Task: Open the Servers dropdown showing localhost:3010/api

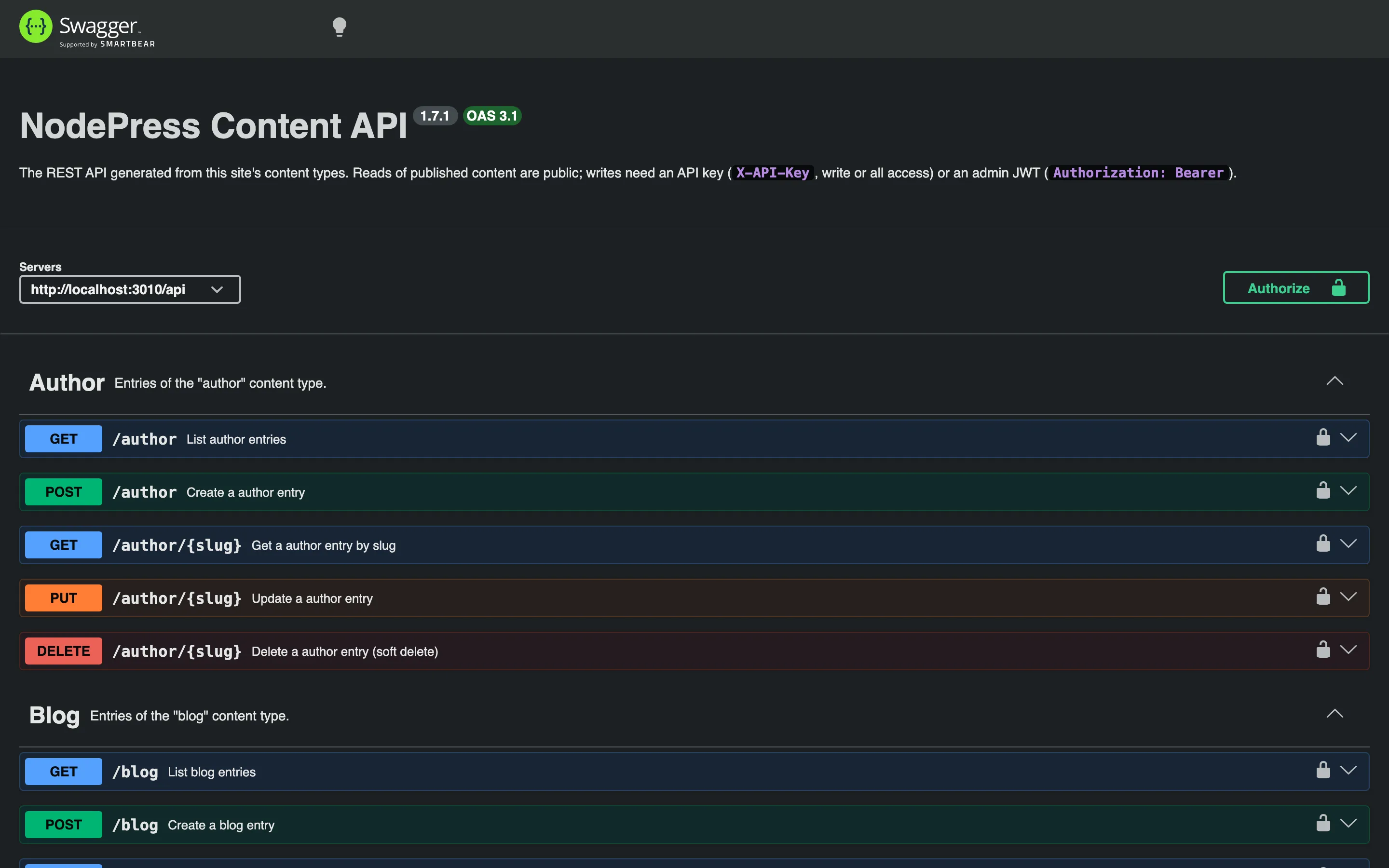Action: [x=130, y=289]
